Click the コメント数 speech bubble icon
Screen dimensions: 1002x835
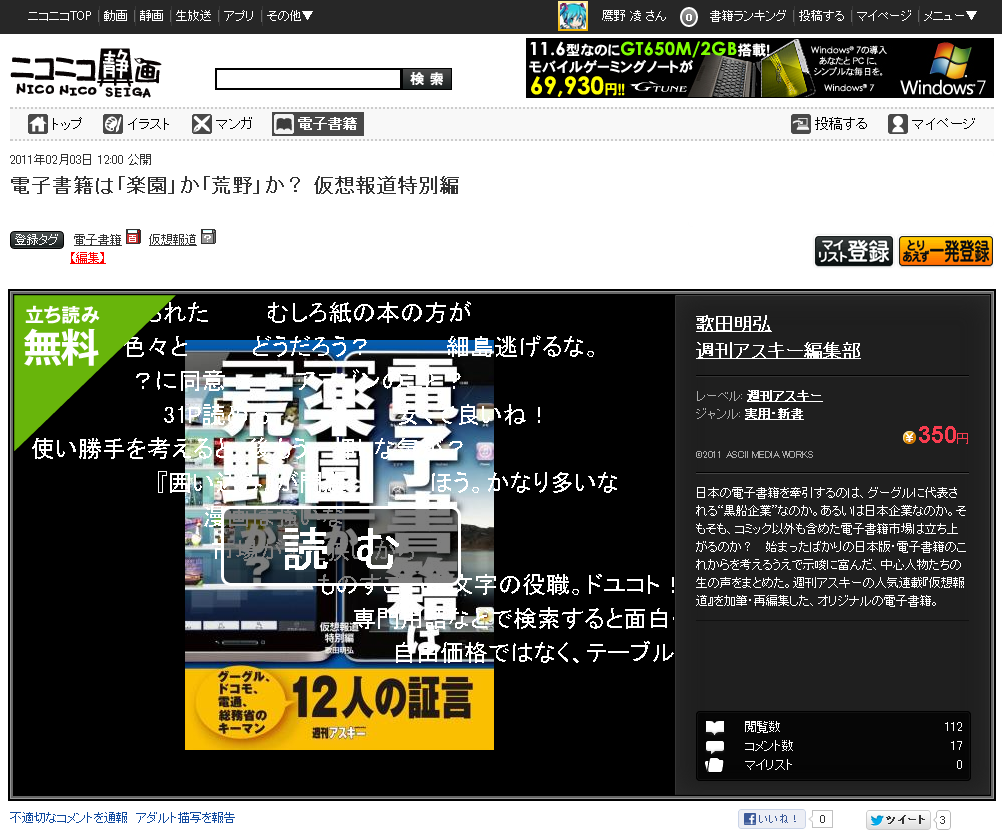[x=714, y=746]
